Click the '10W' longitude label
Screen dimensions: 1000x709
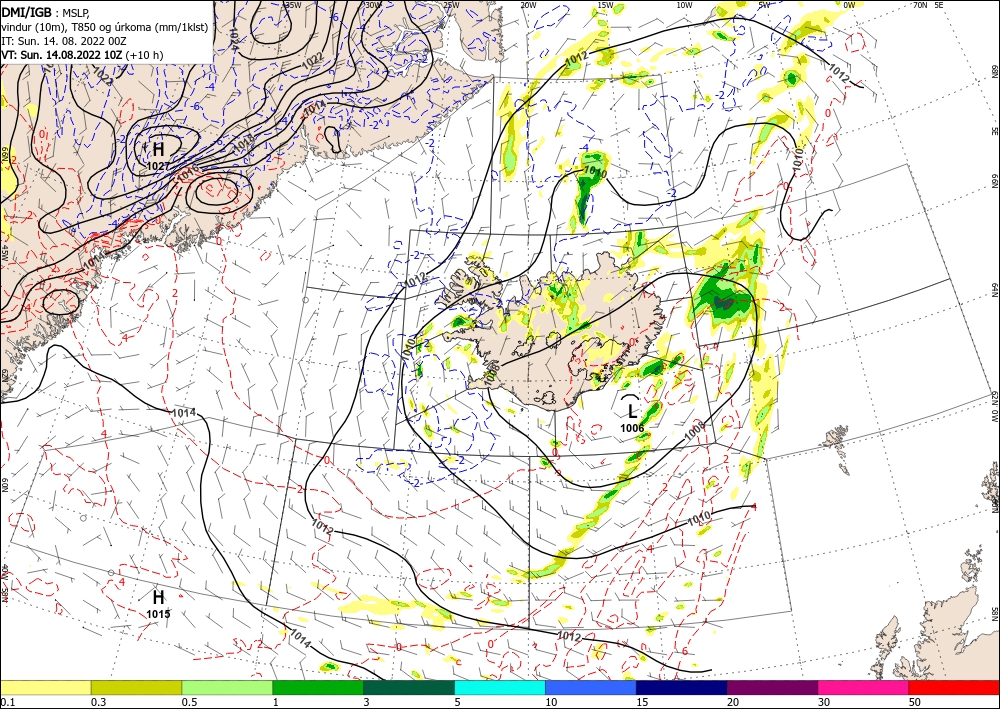pyautogui.click(x=684, y=4)
